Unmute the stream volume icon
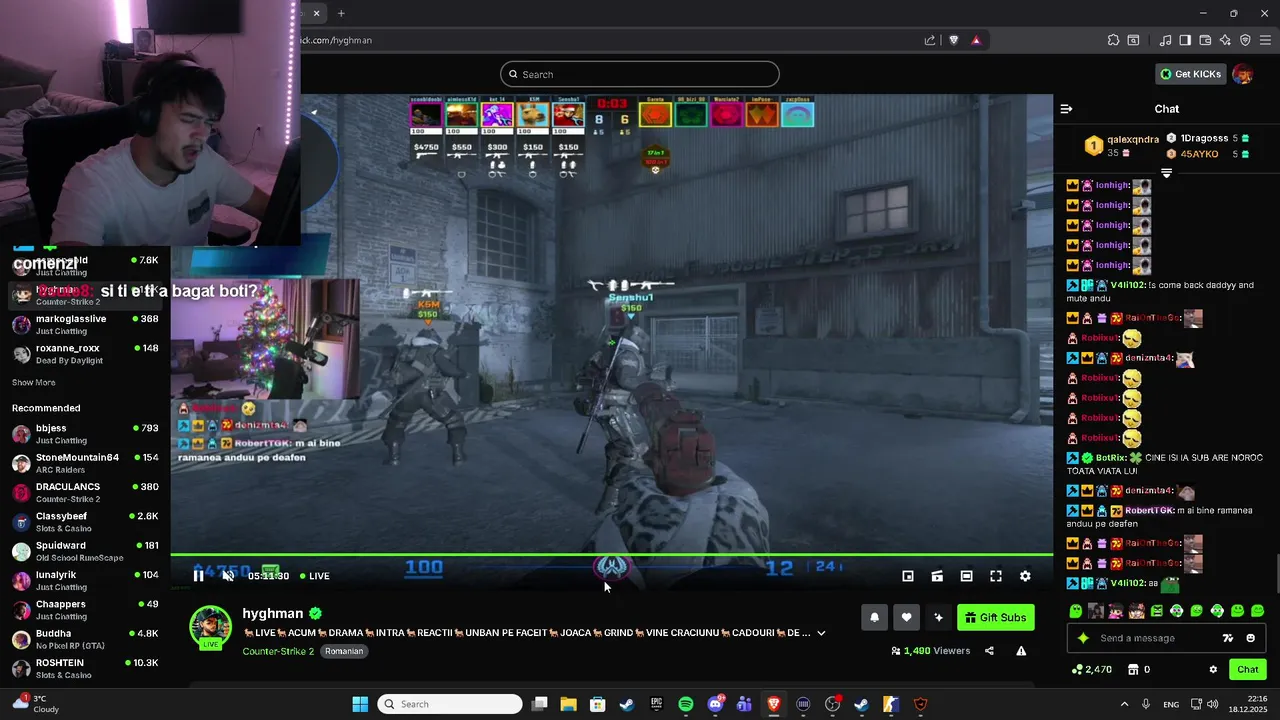The image size is (1280, 720). (x=228, y=576)
